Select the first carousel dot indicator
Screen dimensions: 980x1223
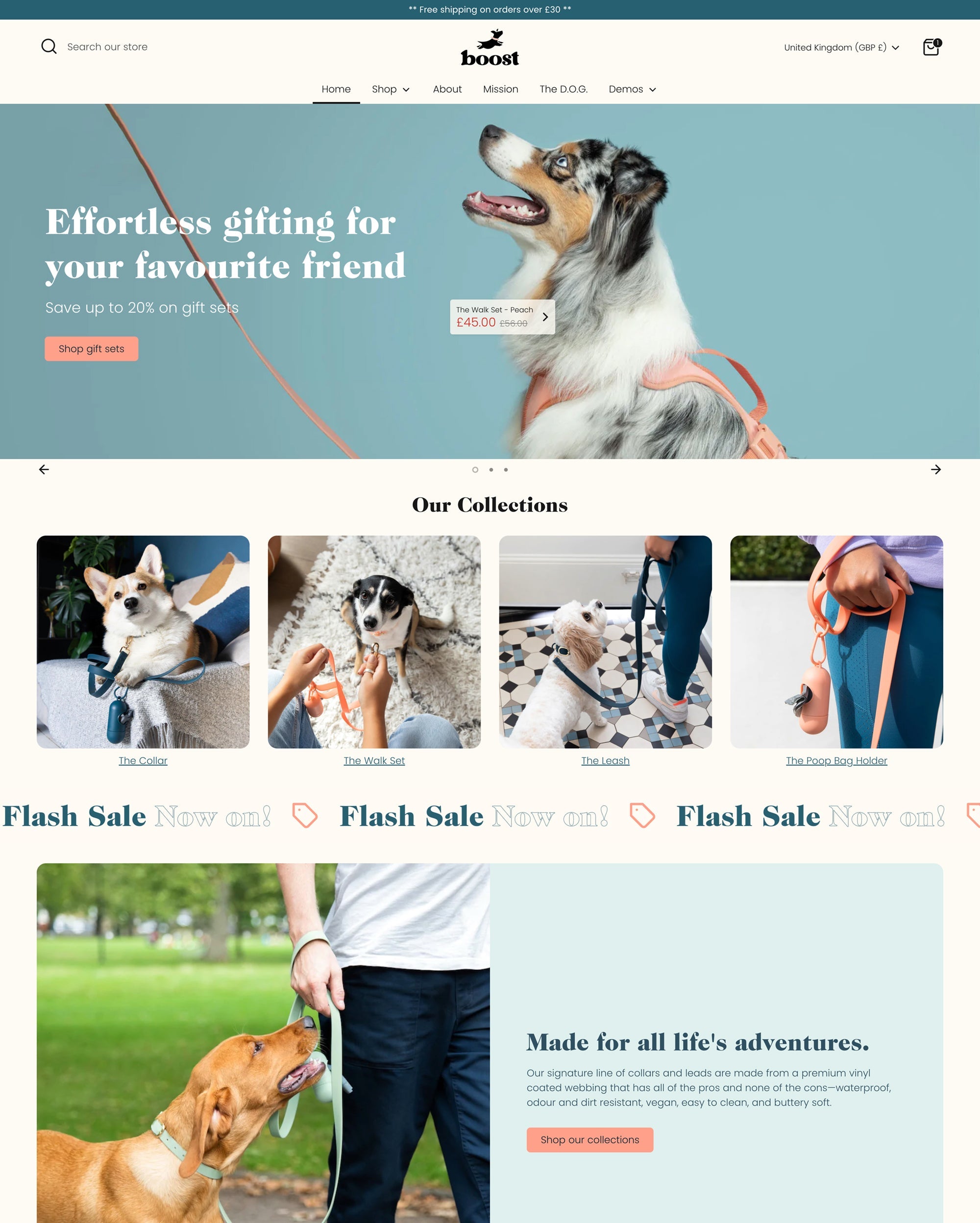(475, 470)
